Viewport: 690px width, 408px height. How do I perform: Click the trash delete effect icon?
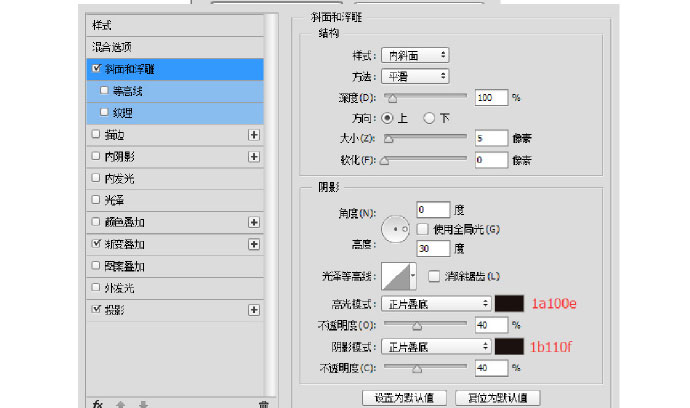[264, 404]
